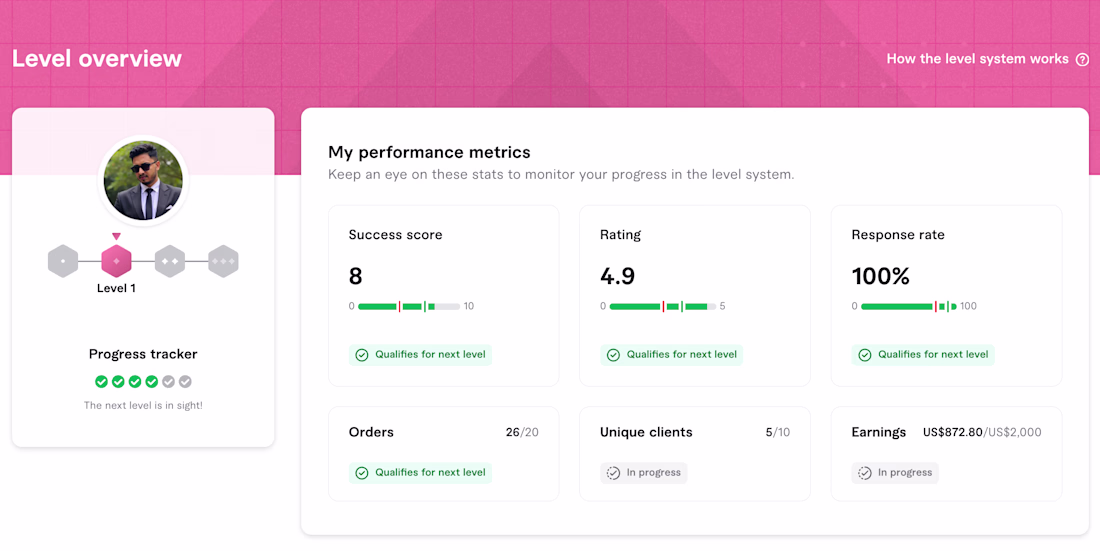Click the last gray progress tracker check
The image size is (1100, 551).
click(185, 382)
